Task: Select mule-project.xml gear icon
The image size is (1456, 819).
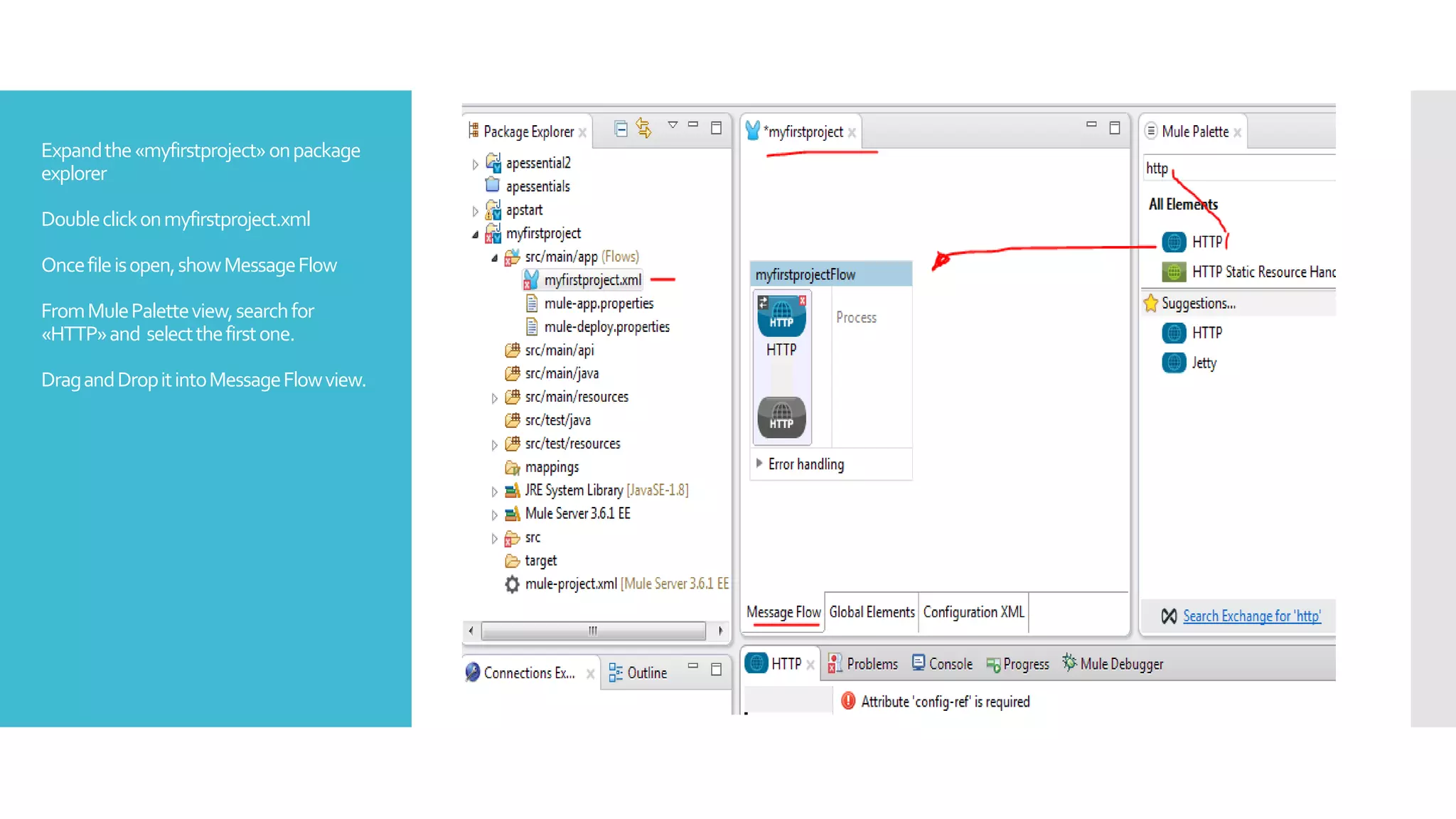Action: pos(512,584)
